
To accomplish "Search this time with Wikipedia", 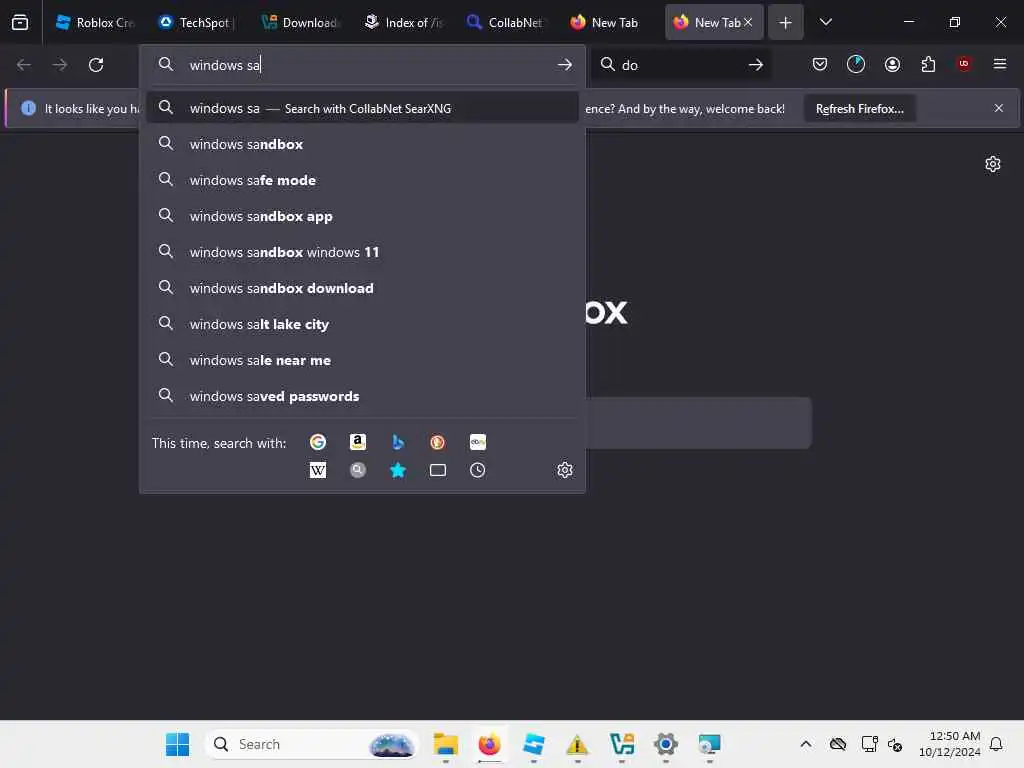I will point(318,470).
